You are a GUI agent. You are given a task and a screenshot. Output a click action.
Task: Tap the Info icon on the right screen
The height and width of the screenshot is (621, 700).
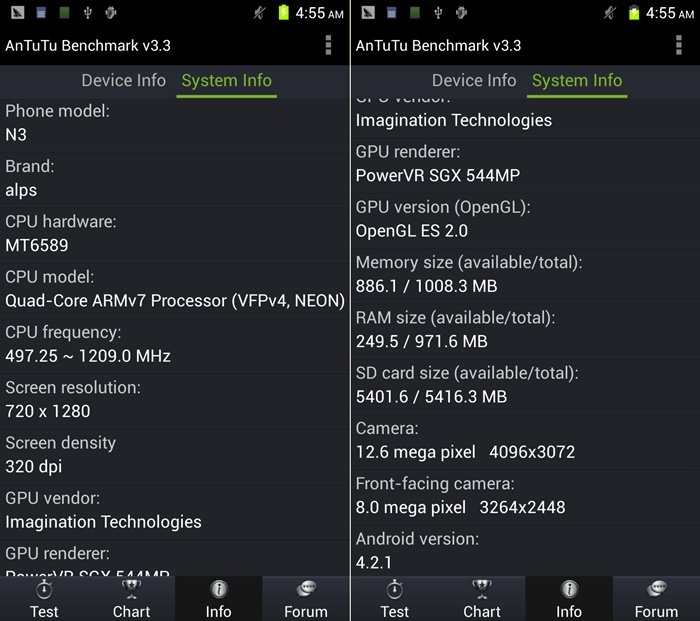pyautogui.click(x=569, y=589)
